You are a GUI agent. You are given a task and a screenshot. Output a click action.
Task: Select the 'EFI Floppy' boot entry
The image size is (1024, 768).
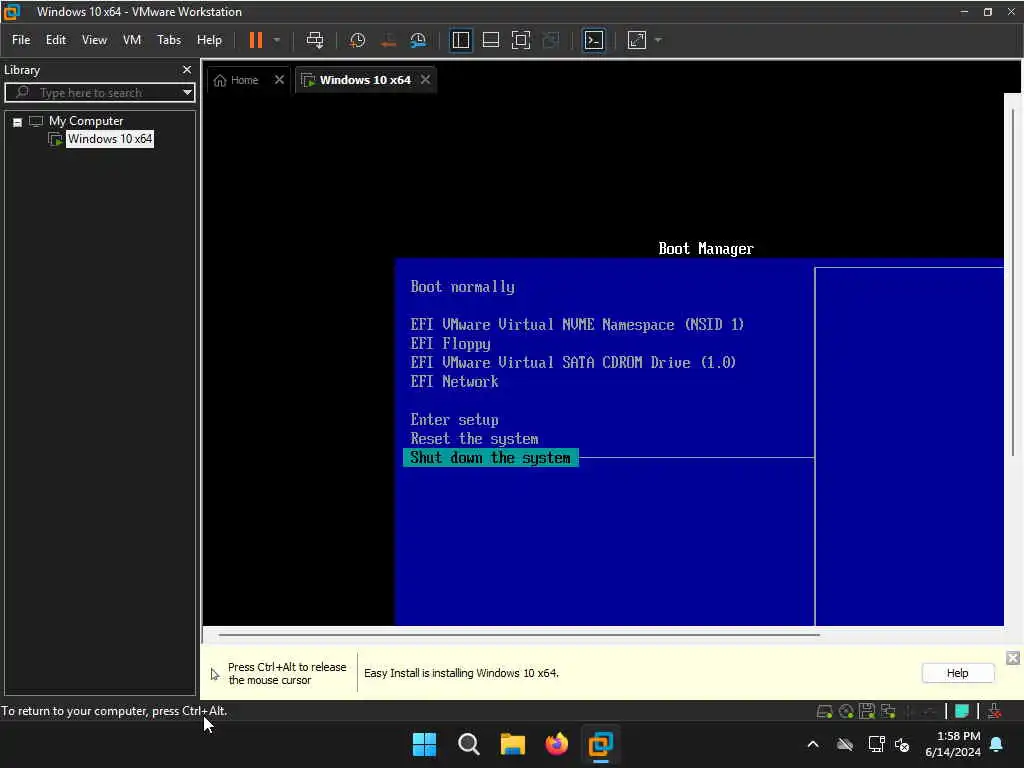(x=450, y=344)
